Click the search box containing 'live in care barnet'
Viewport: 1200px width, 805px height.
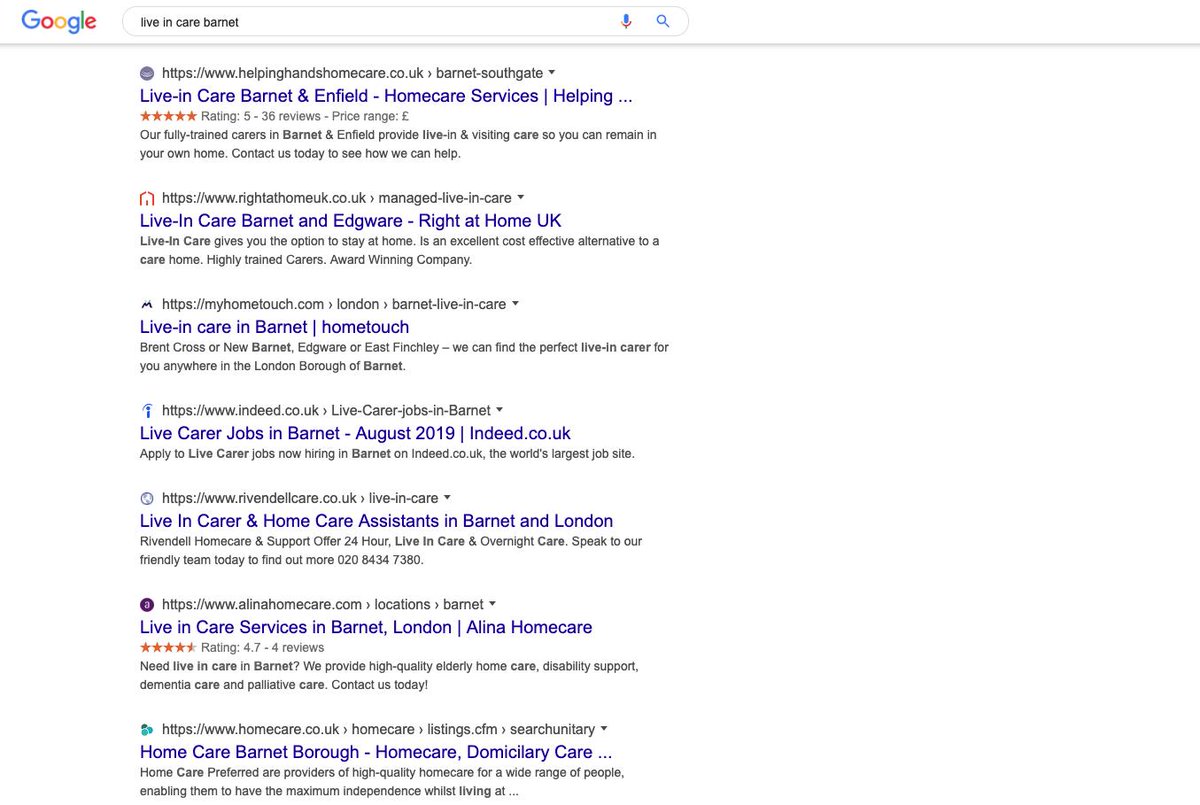pos(405,21)
